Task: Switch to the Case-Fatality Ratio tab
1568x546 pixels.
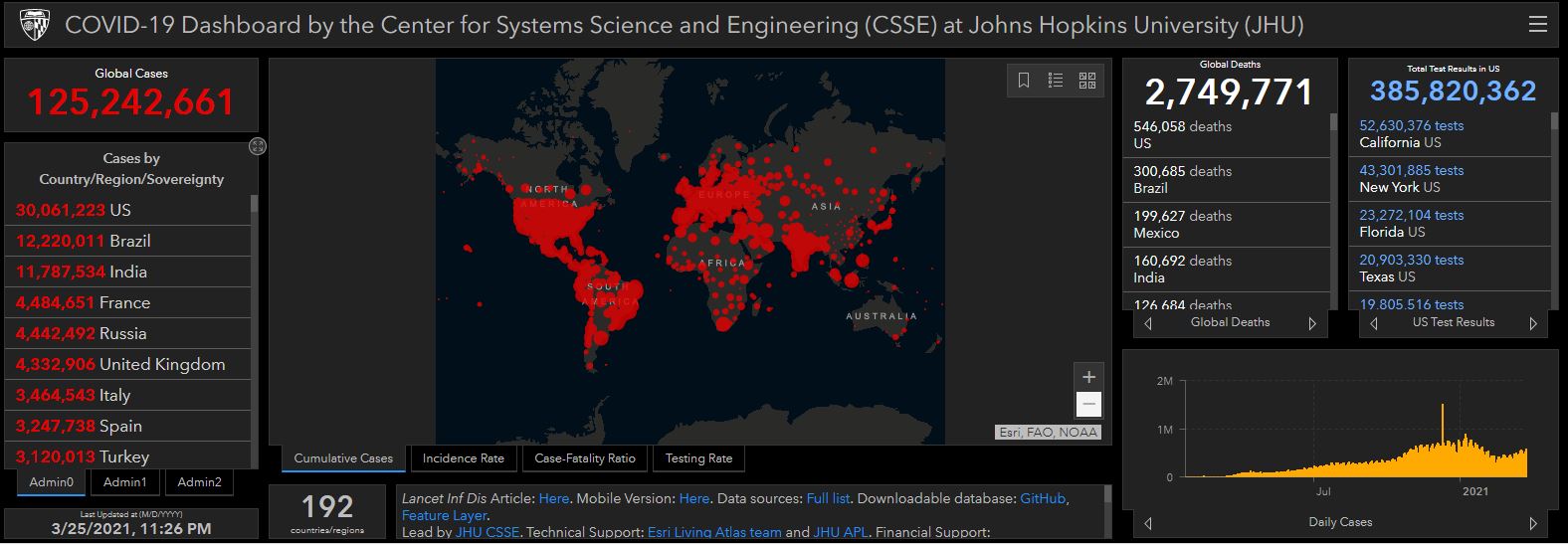Action: [584, 458]
